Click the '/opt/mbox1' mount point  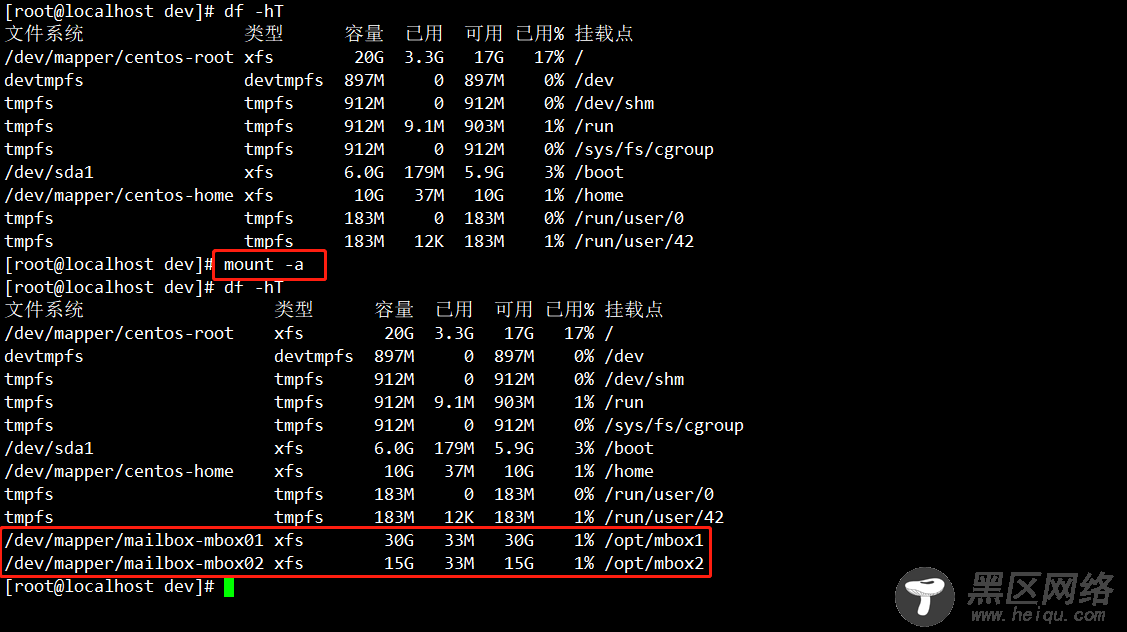point(654,541)
